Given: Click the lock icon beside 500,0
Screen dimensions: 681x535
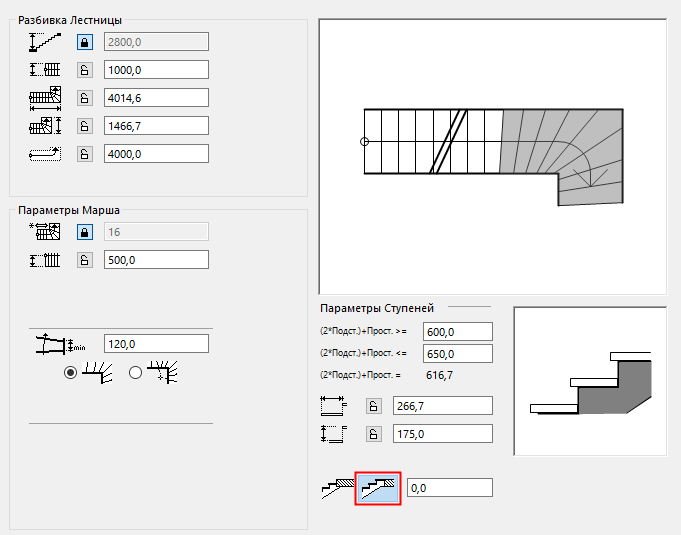Looking at the screenshot, I should [x=85, y=259].
